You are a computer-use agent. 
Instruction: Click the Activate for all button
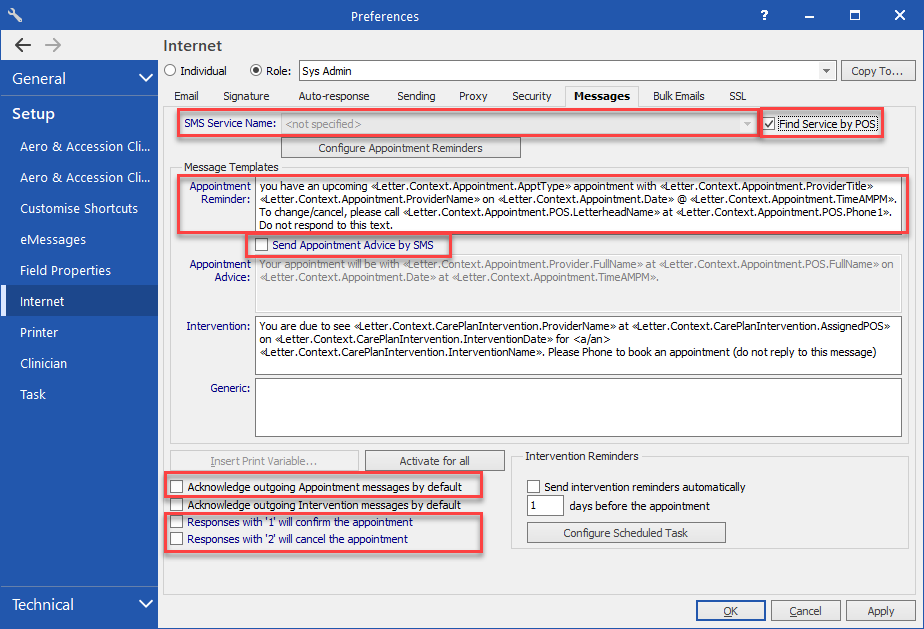[x=435, y=461]
